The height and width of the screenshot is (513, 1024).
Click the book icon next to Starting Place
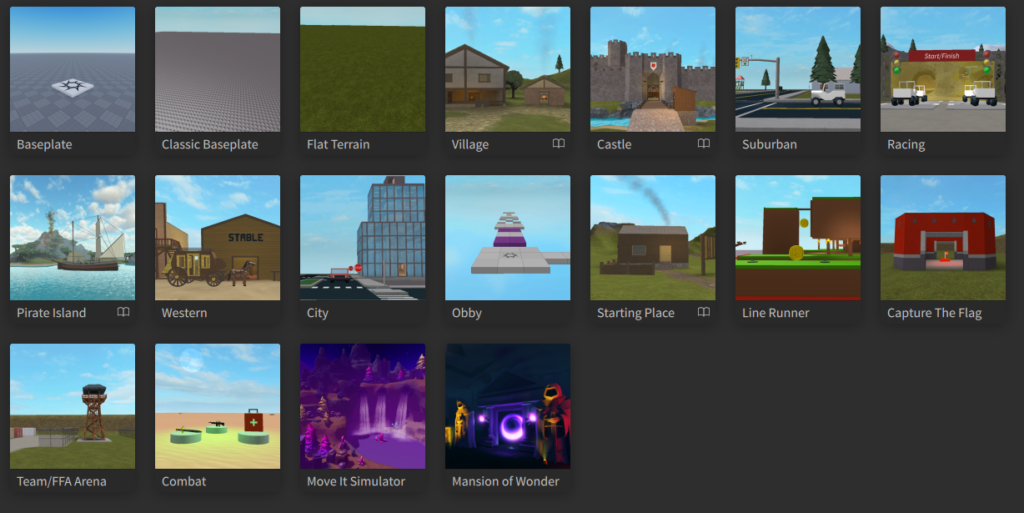tap(703, 312)
